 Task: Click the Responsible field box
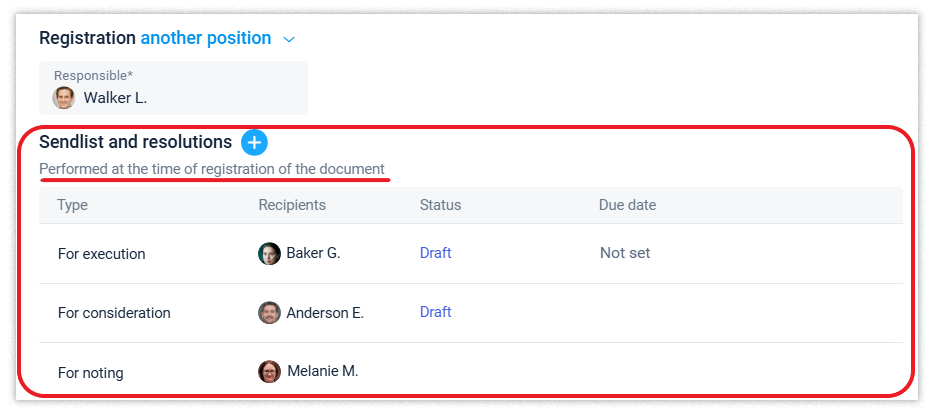coord(173,88)
